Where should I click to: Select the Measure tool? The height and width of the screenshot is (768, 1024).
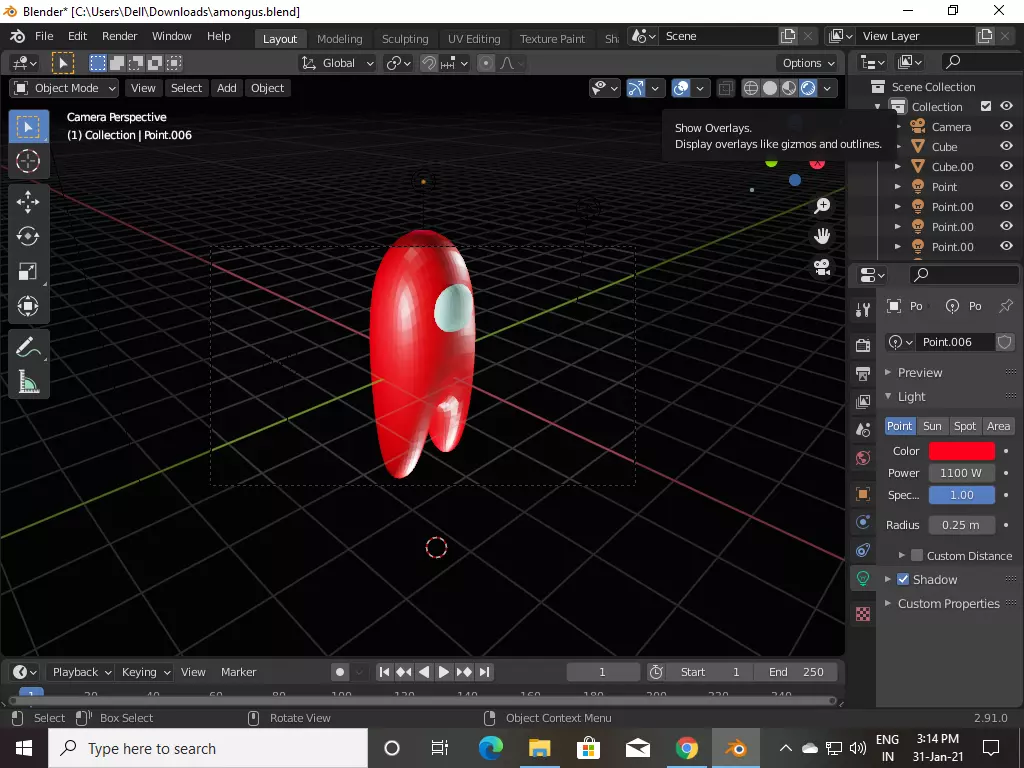[x=28, y=381]
